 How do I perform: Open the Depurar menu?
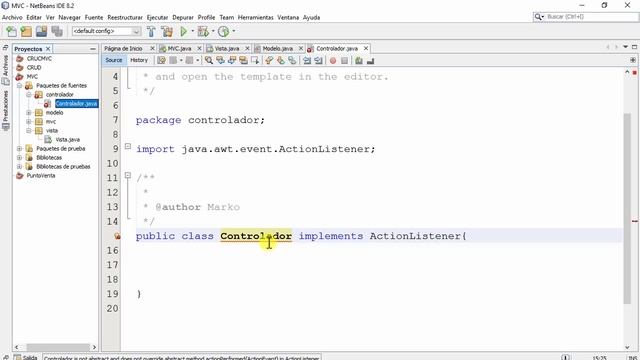point(183,18)
